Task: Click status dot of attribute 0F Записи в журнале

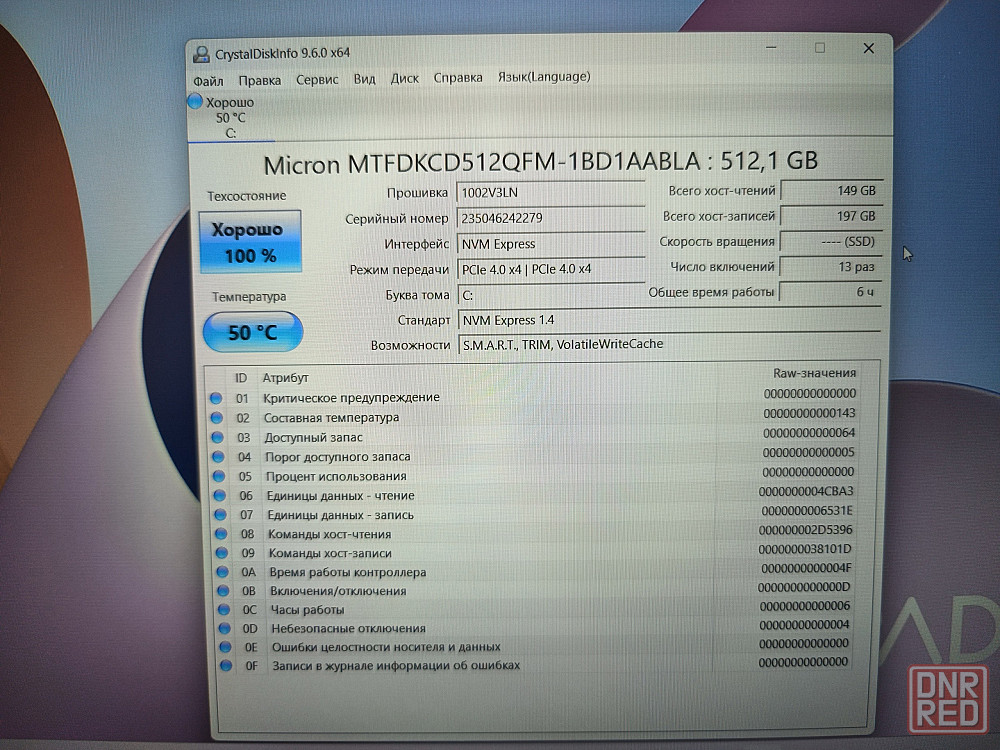Action: (x=225, y=665)
